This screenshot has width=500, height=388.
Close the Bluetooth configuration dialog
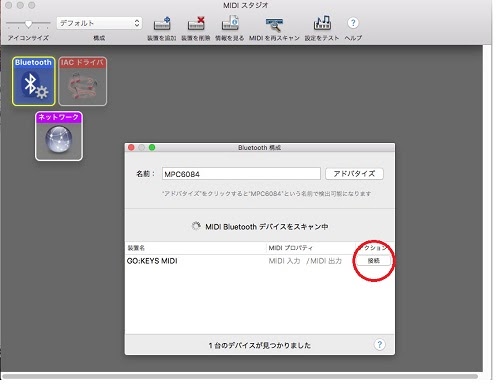click(x=131, y=147)
